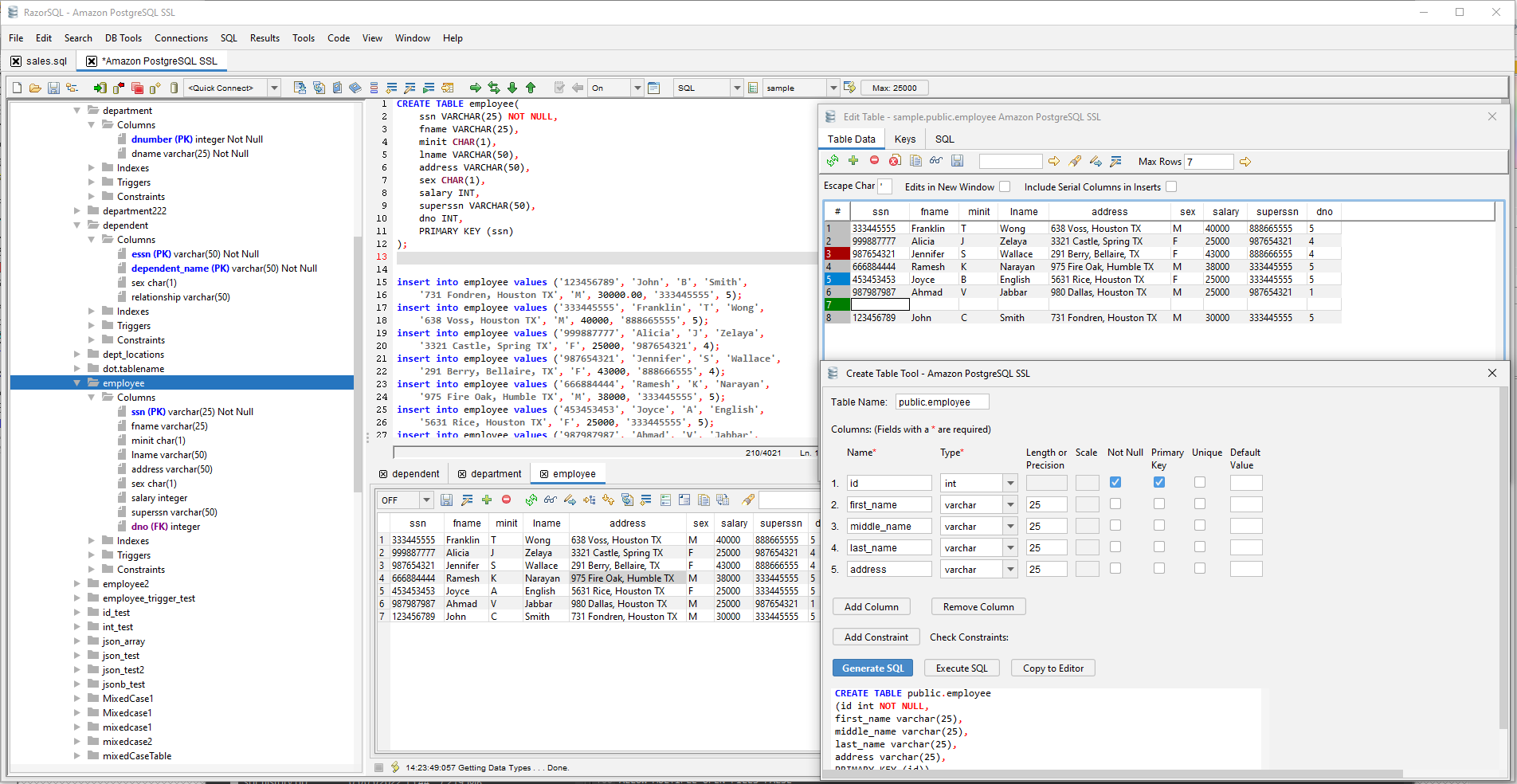Click the green refresh icon in Edit Table toolbar
Screen dimensions: 1517x784
click(x=833, y=161)
